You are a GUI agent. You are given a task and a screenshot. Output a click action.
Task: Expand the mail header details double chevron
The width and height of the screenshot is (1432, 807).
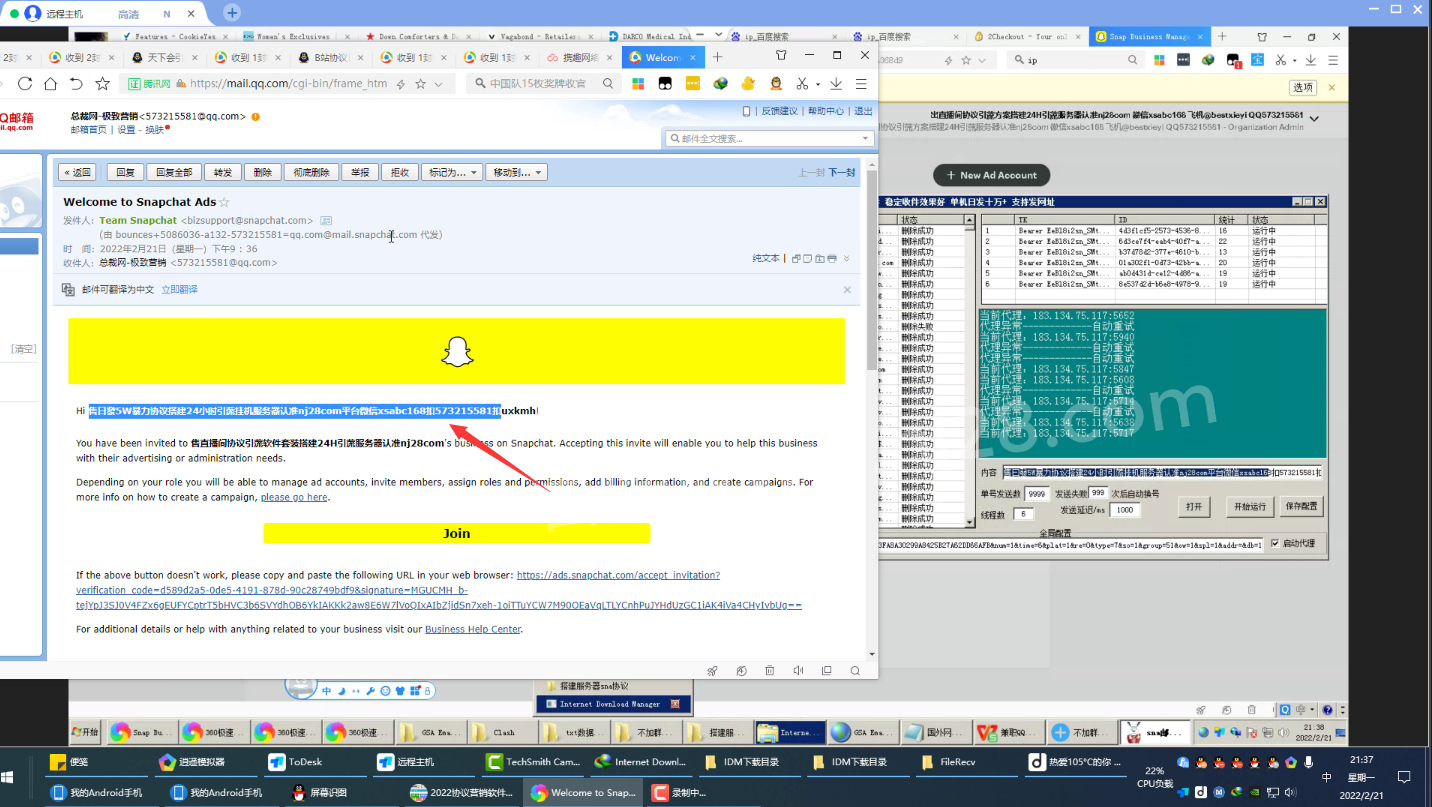(847, 259)
